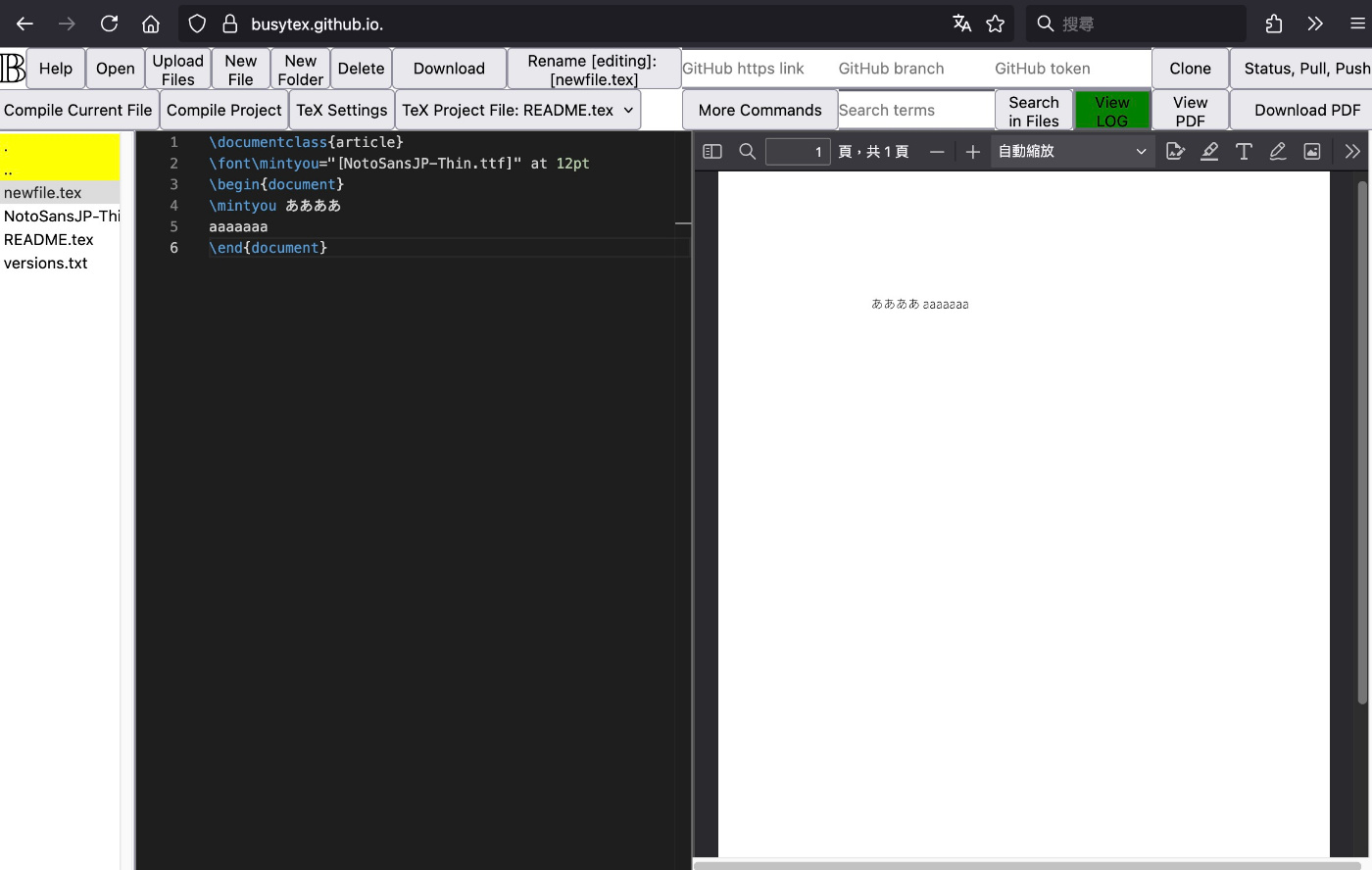The width and height of the screenshot is (1372, 870).
Task: Select the PDF highlight tool
Action: (x=1209, y=151)
